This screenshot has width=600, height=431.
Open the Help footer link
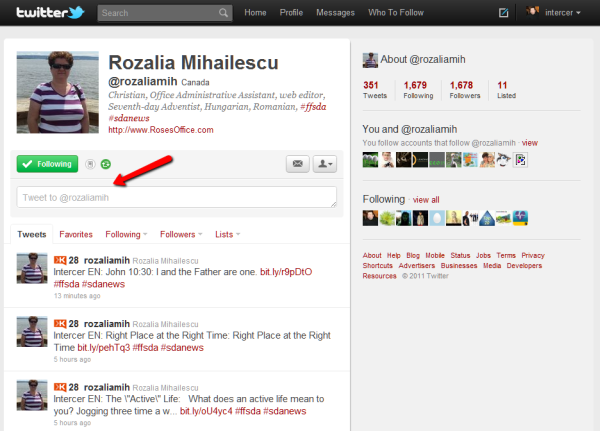click(393, 255)
